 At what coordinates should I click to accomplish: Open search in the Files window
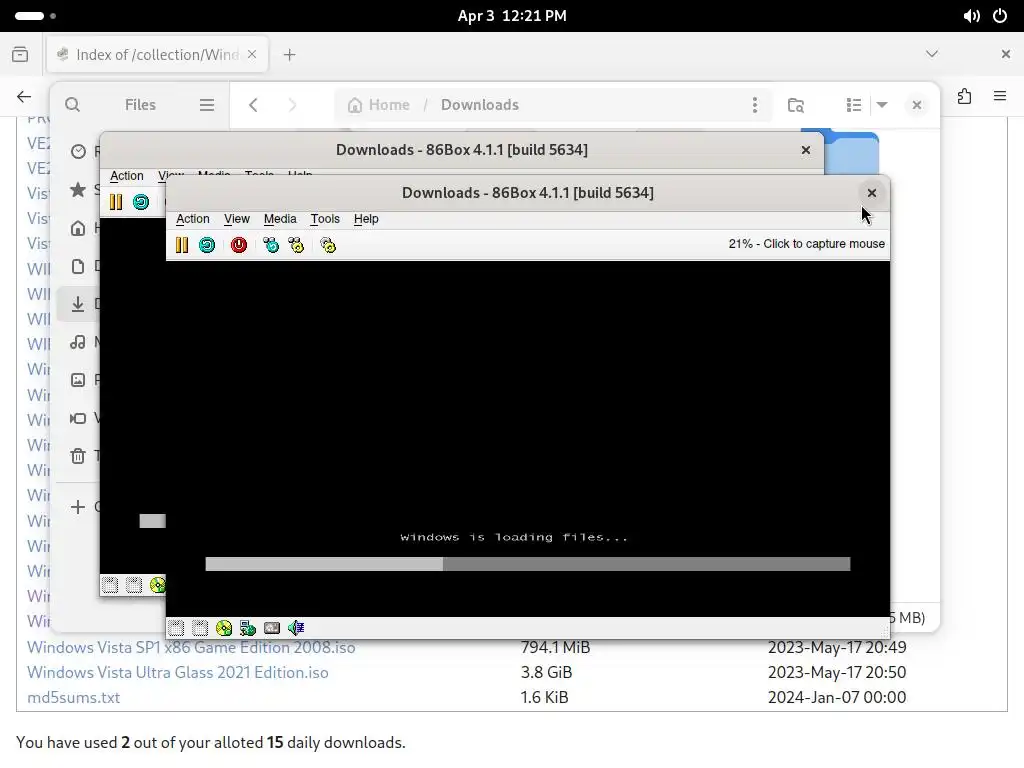72,105
